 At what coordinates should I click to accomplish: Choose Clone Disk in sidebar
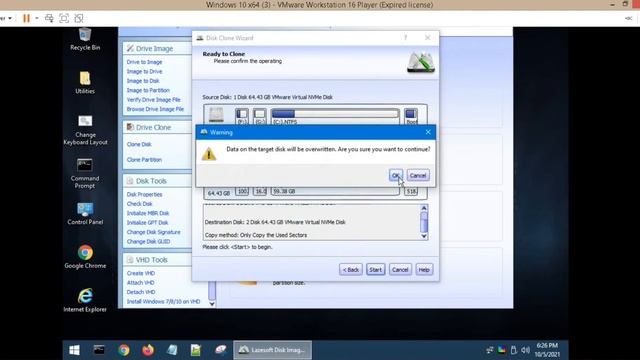coord(139,144)
